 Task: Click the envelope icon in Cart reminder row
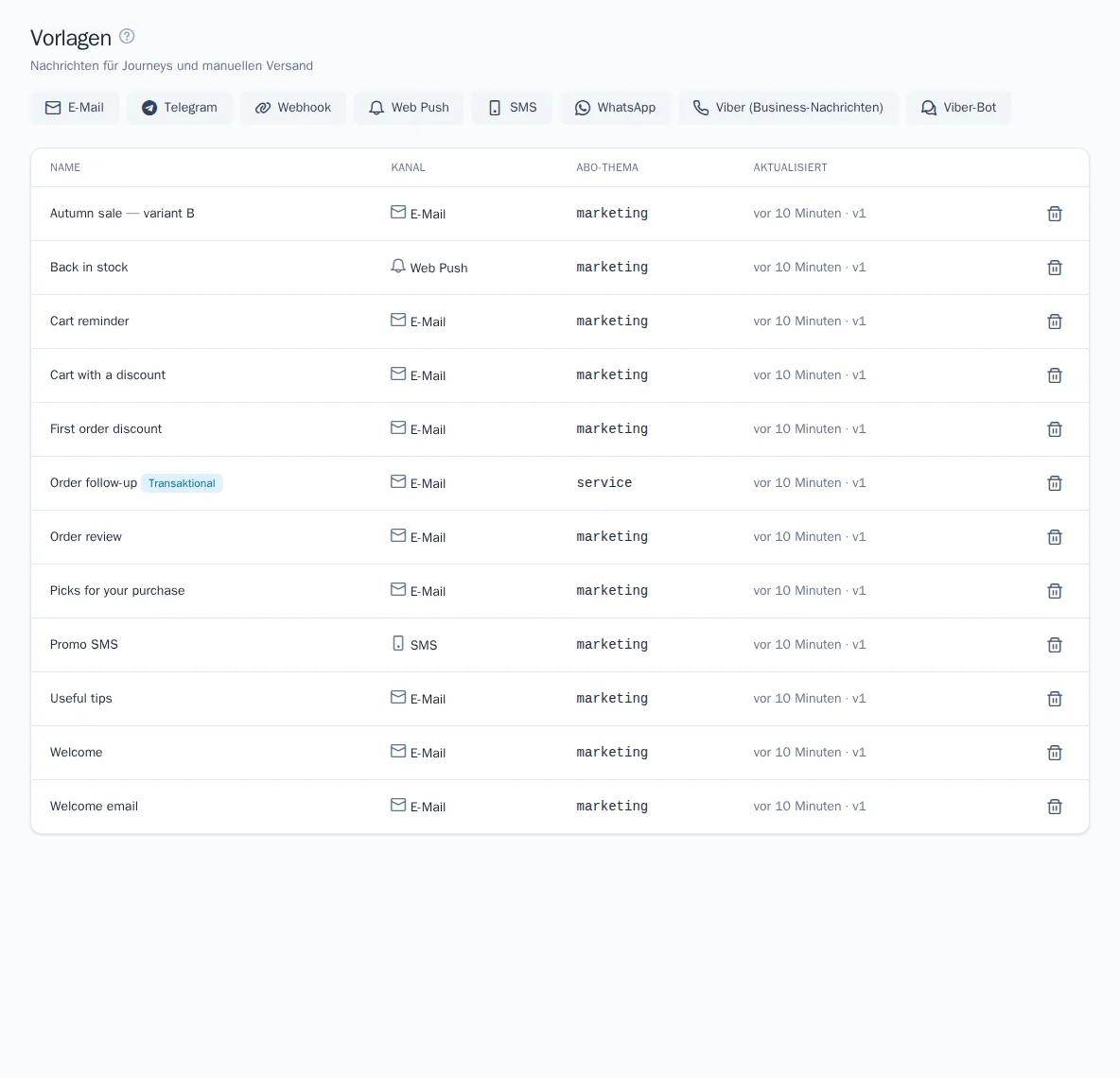398,320
